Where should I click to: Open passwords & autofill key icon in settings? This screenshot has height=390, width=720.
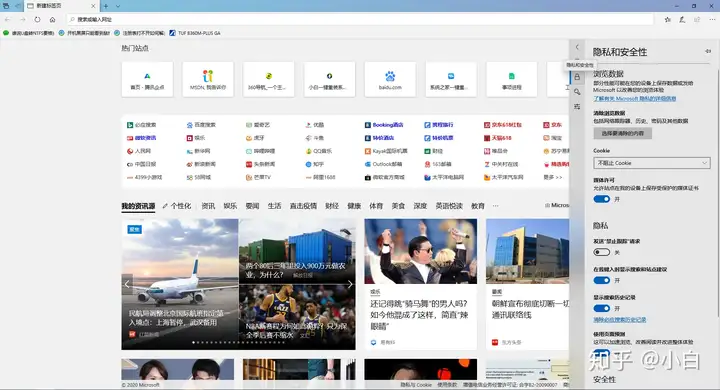click(577, 92)
